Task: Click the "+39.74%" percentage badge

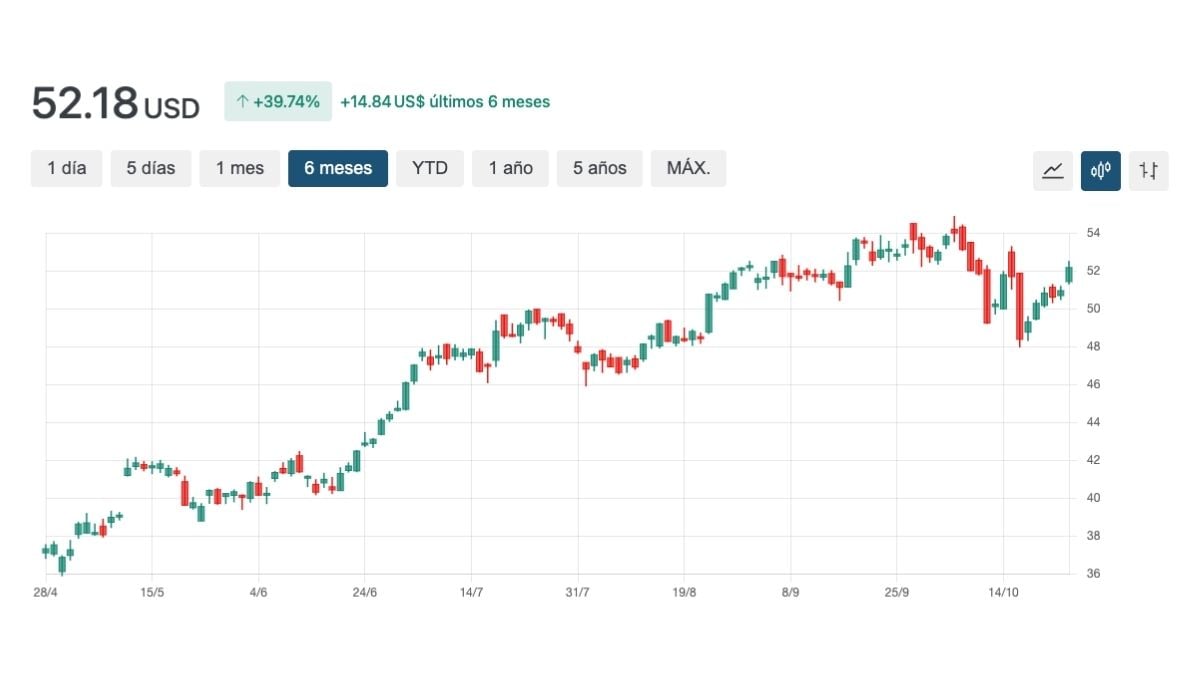Action: pyautogui.click(x=278, y=101)
